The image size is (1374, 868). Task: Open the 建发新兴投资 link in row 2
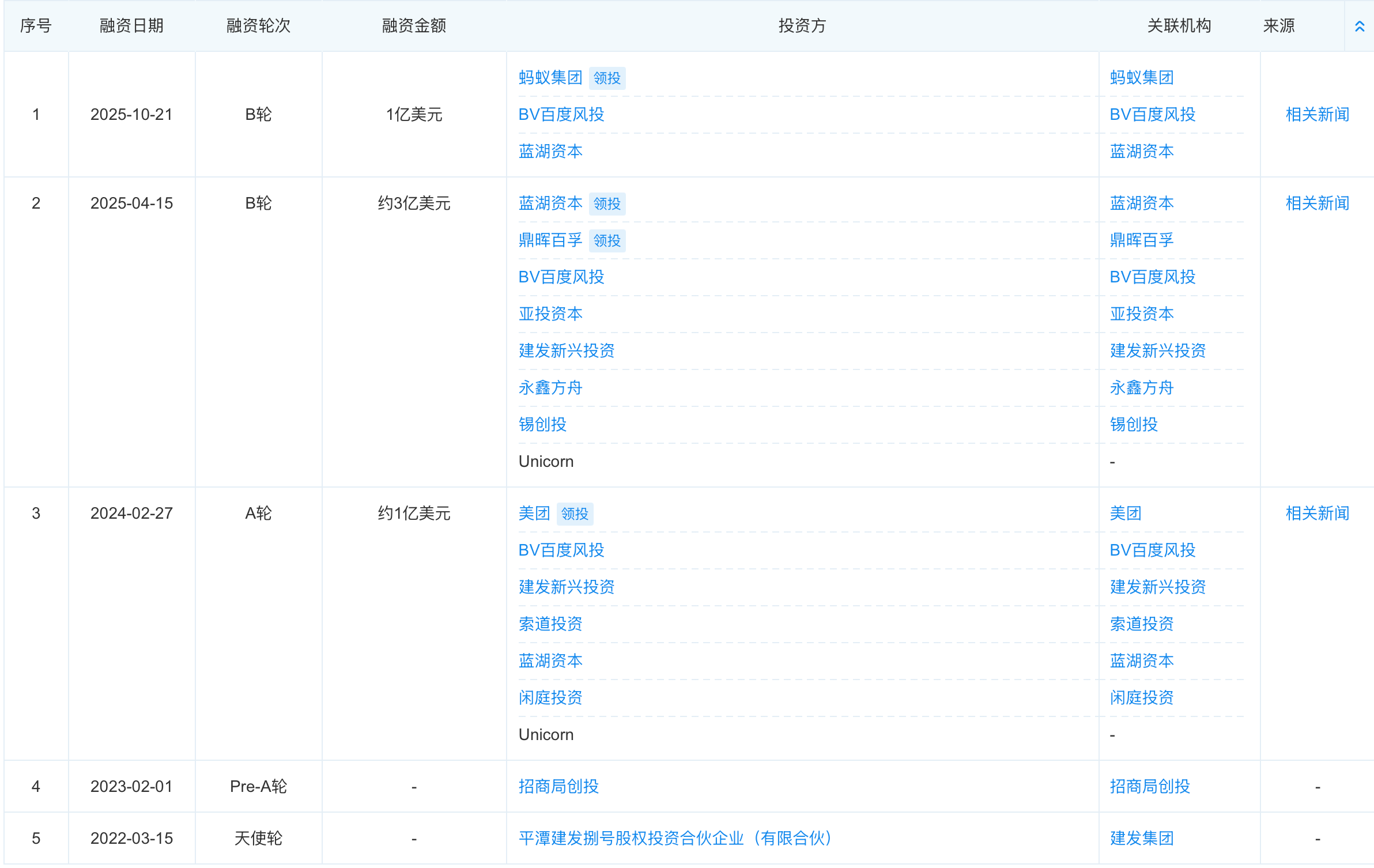pos(567,351)
